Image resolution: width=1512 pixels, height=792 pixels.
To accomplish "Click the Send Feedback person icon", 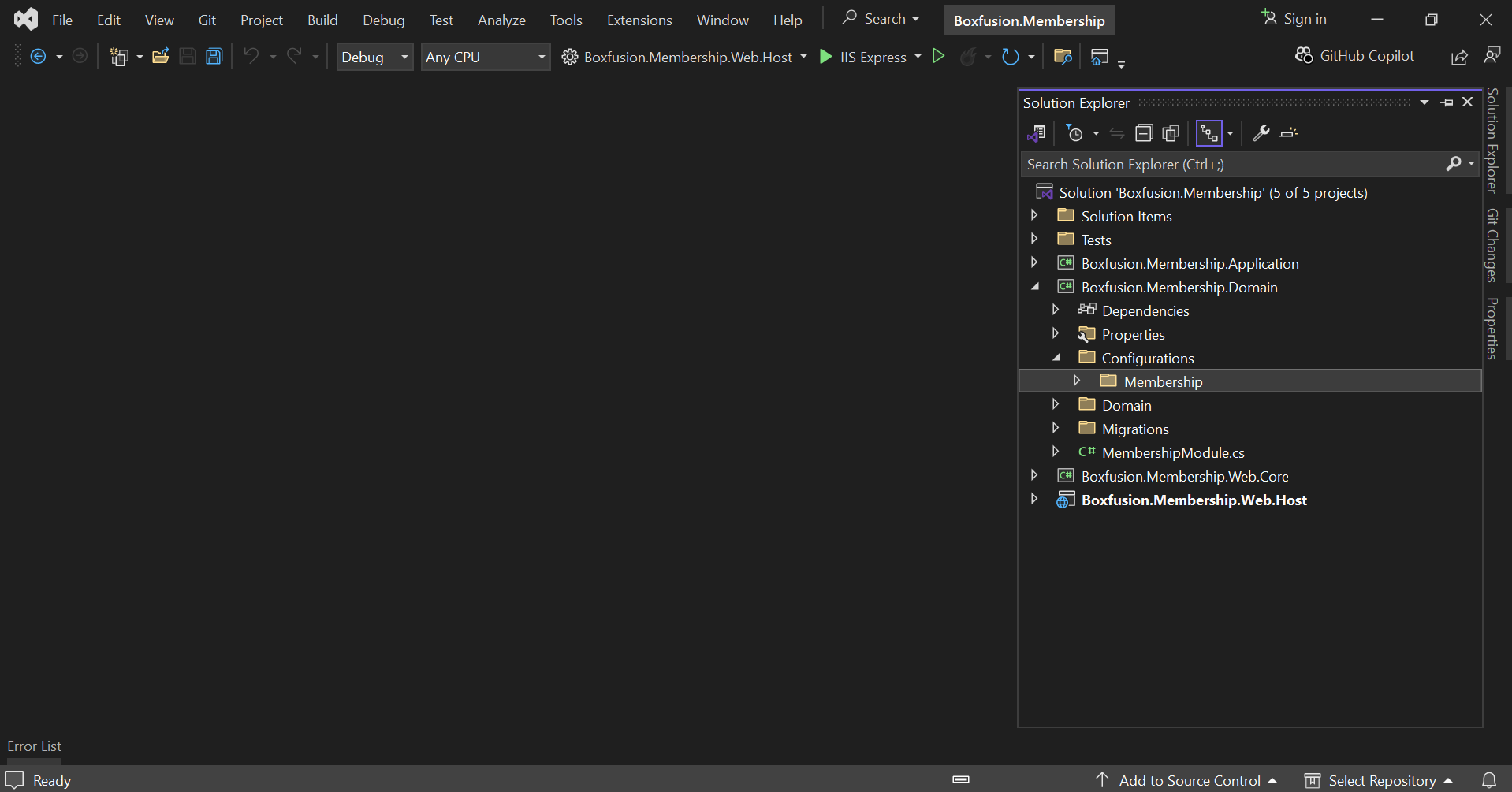I will [1492, 55].
